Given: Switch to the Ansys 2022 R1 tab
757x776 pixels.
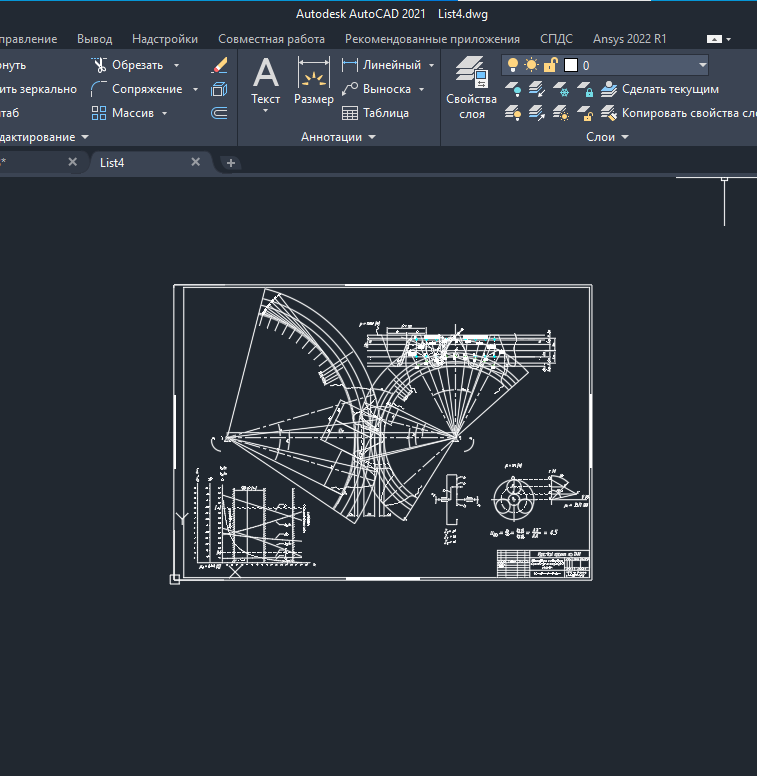Looking at the screenshot, I should (629, 39).
